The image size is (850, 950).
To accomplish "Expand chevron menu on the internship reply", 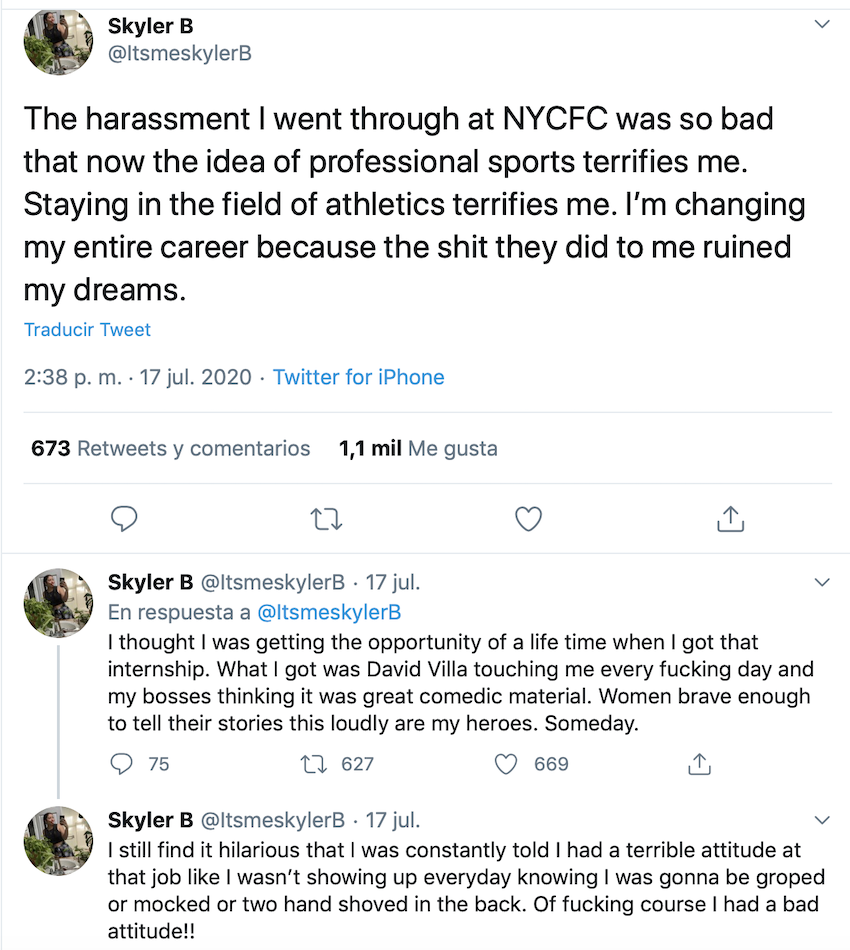I will [822, 582].
